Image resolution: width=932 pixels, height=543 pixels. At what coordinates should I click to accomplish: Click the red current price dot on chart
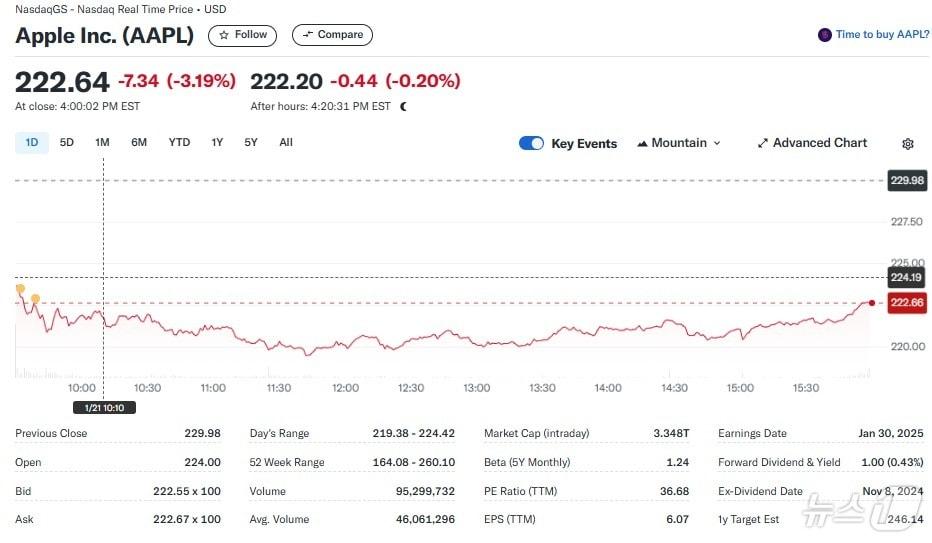tap(872, 302)
